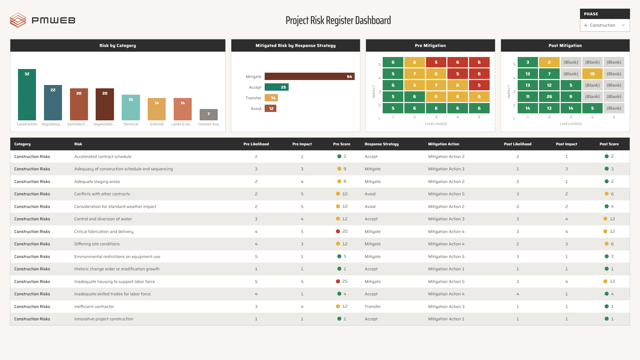Select 'Innovative project construction' risk row
640x360 pixels.
(320, 319)
